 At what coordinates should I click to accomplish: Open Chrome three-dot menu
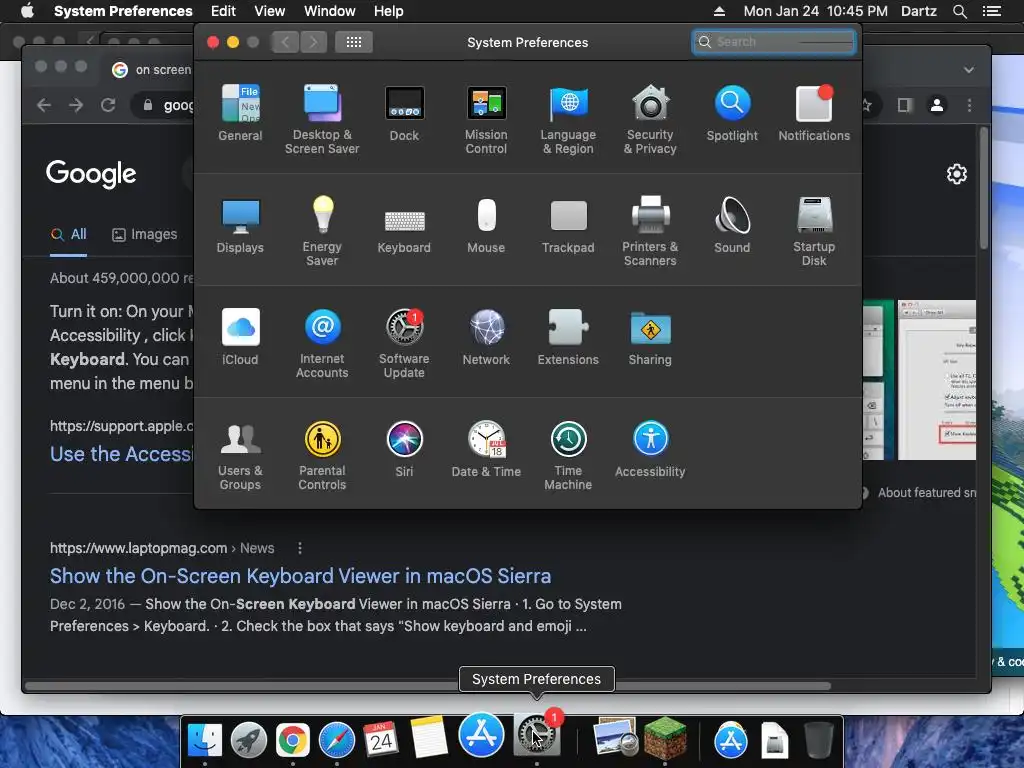[969, 105]
